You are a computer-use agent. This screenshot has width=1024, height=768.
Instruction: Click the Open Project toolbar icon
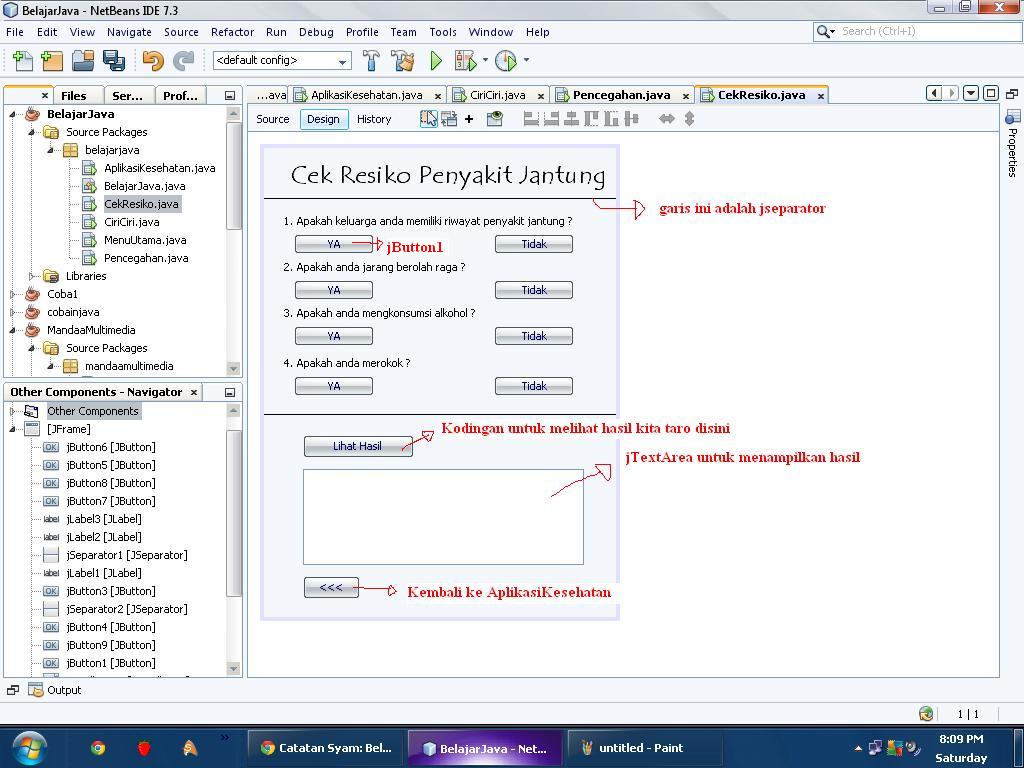(83, 61)
